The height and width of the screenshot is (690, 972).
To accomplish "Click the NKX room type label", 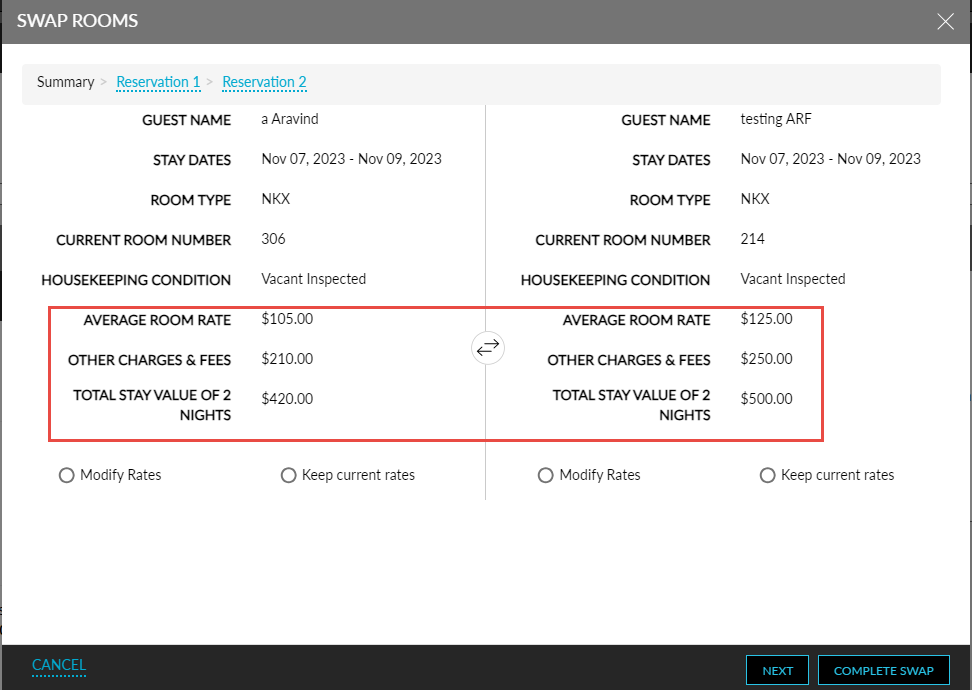I will tap(275, 199).
